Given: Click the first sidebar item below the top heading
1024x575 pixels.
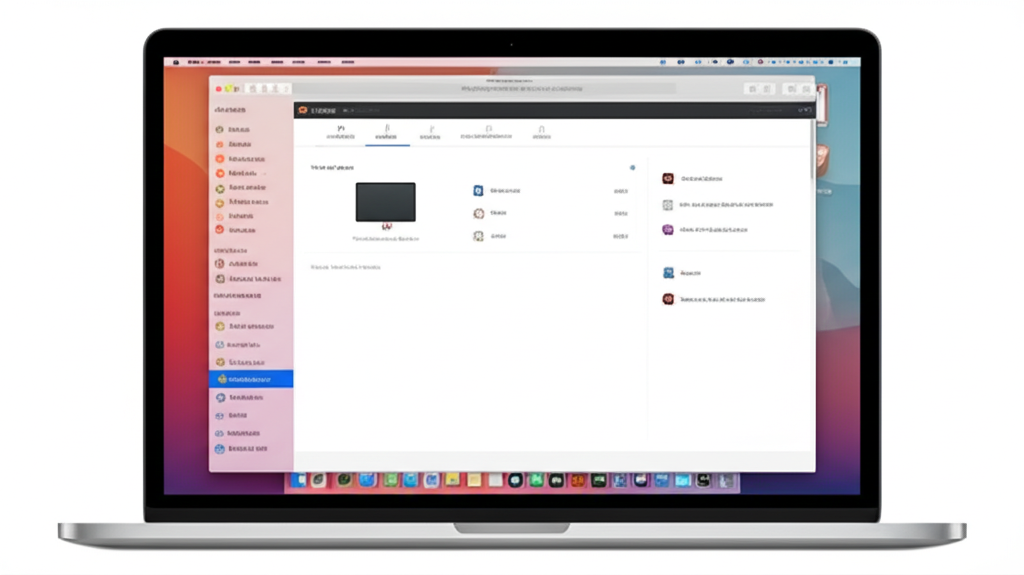Looking at the screenshot, I should point(238,130).
